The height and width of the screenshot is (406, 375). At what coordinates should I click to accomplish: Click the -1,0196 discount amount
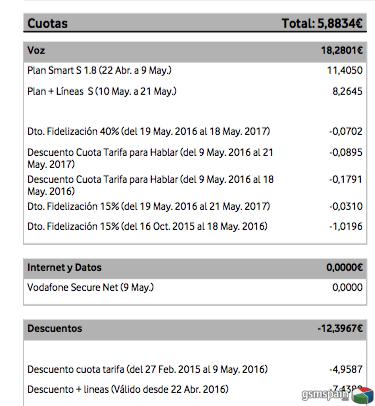coord(346,227)
